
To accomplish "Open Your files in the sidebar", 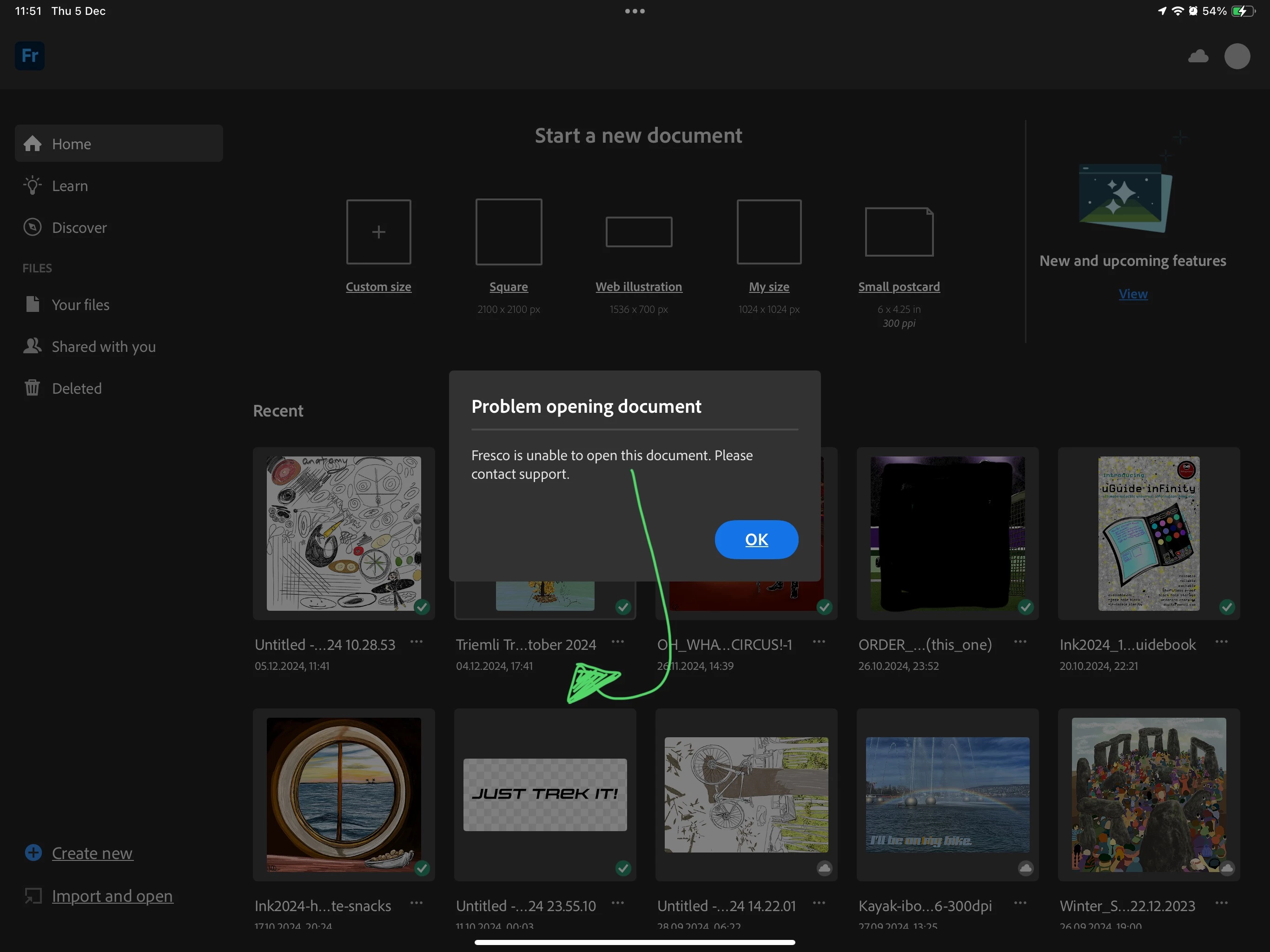I will click(80, 305).
